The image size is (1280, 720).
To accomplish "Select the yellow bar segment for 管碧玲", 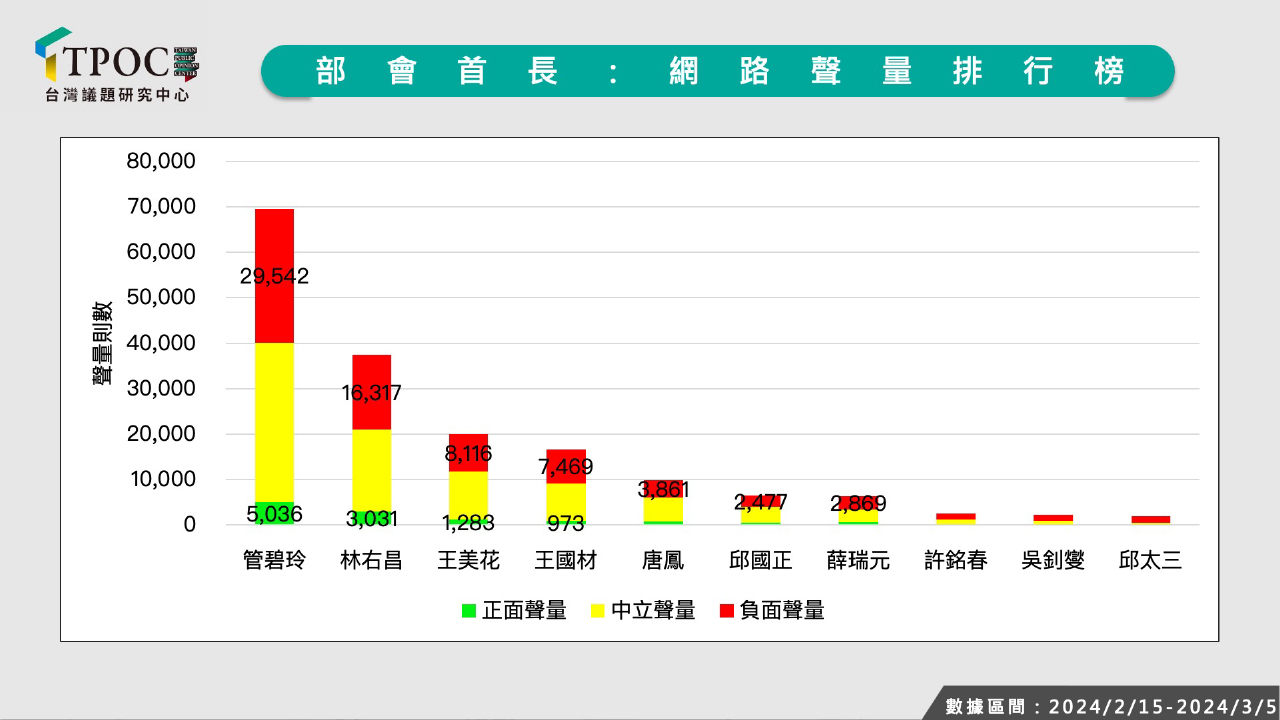I will tap(260, 420).
